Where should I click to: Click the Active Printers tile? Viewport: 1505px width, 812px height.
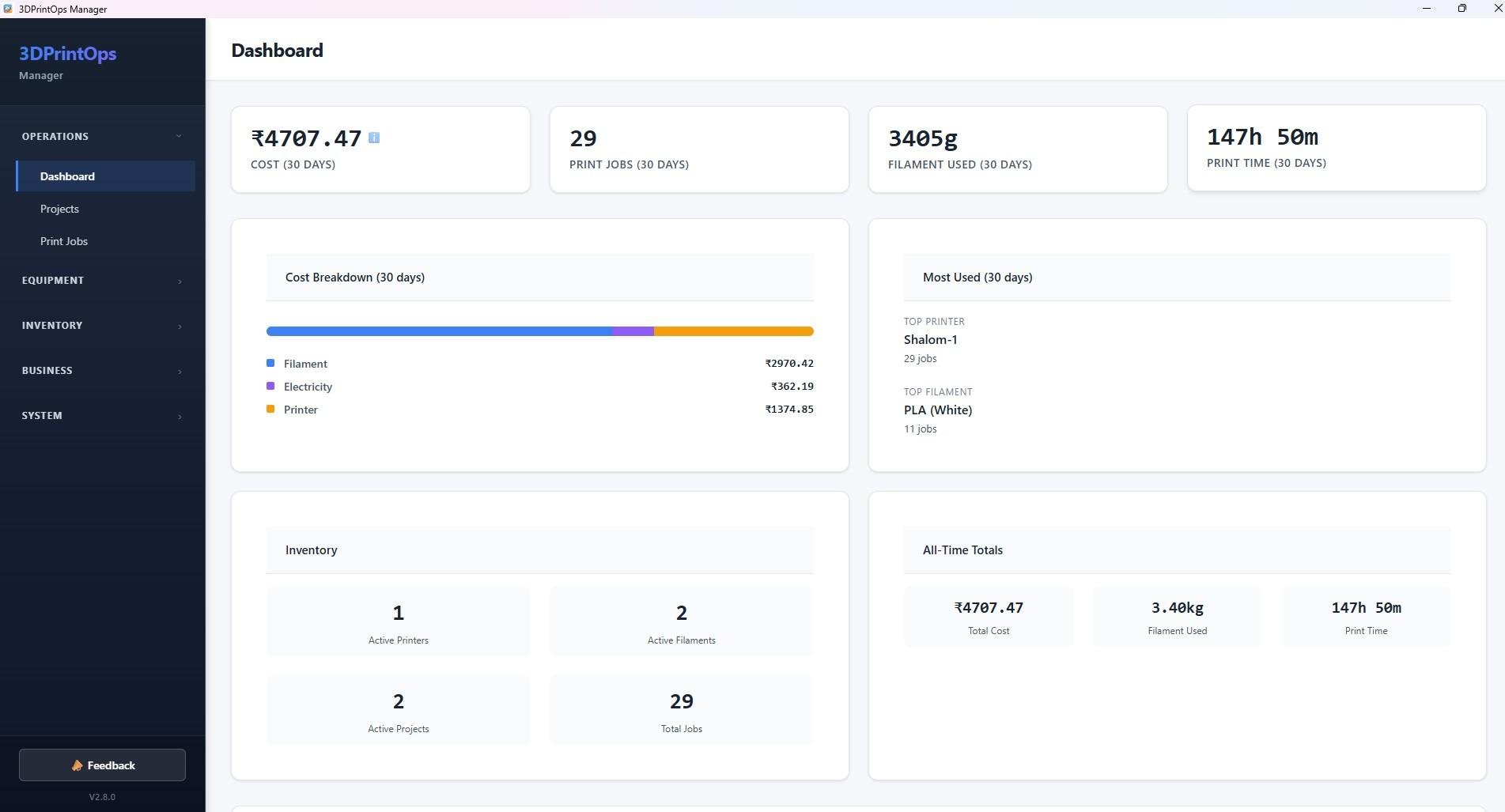[x=399, y=621]
